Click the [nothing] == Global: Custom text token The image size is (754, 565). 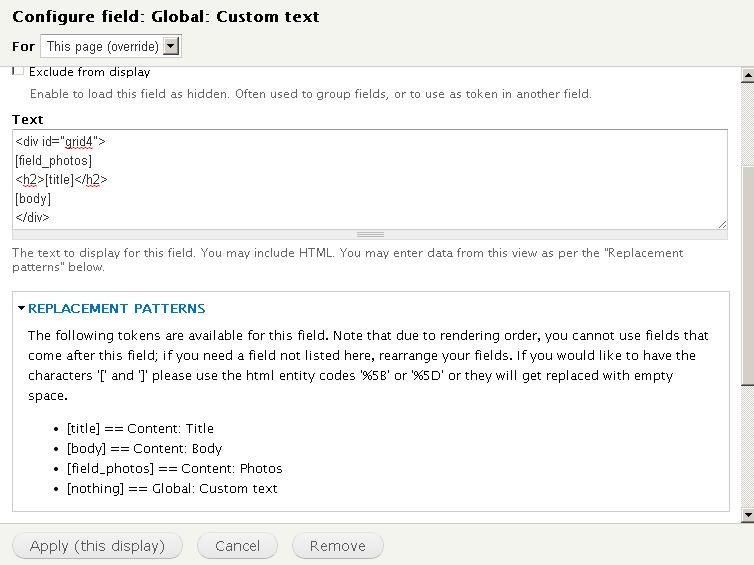(172, 488)
